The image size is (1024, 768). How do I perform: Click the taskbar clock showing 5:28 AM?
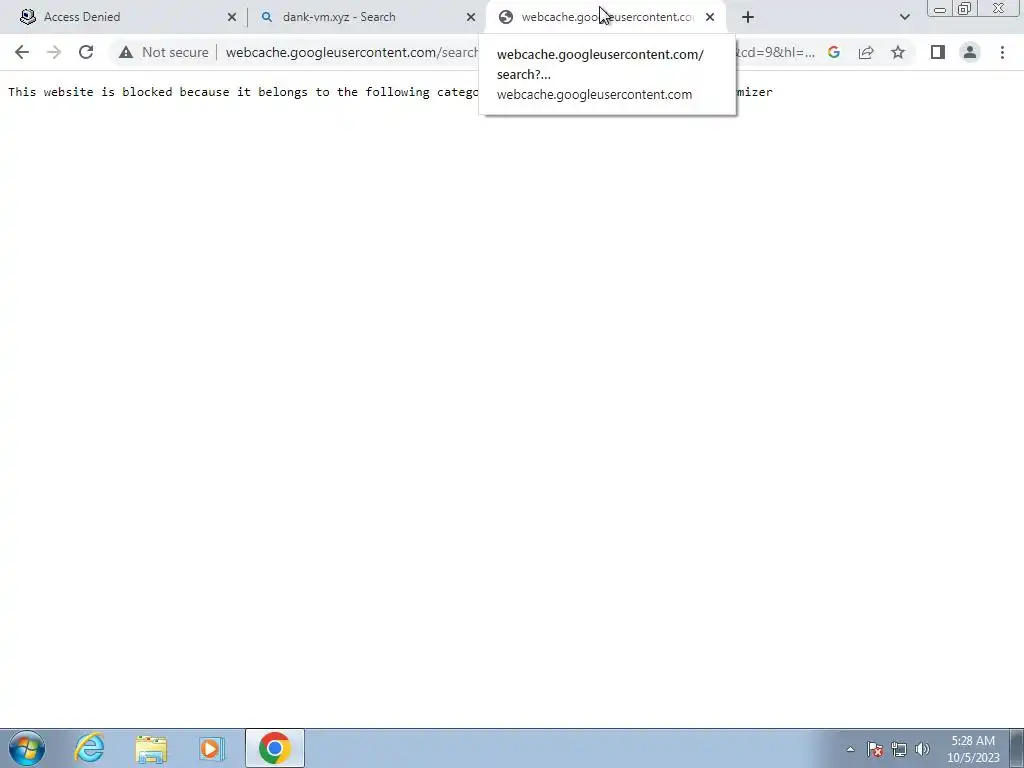(x=973, y=749)
